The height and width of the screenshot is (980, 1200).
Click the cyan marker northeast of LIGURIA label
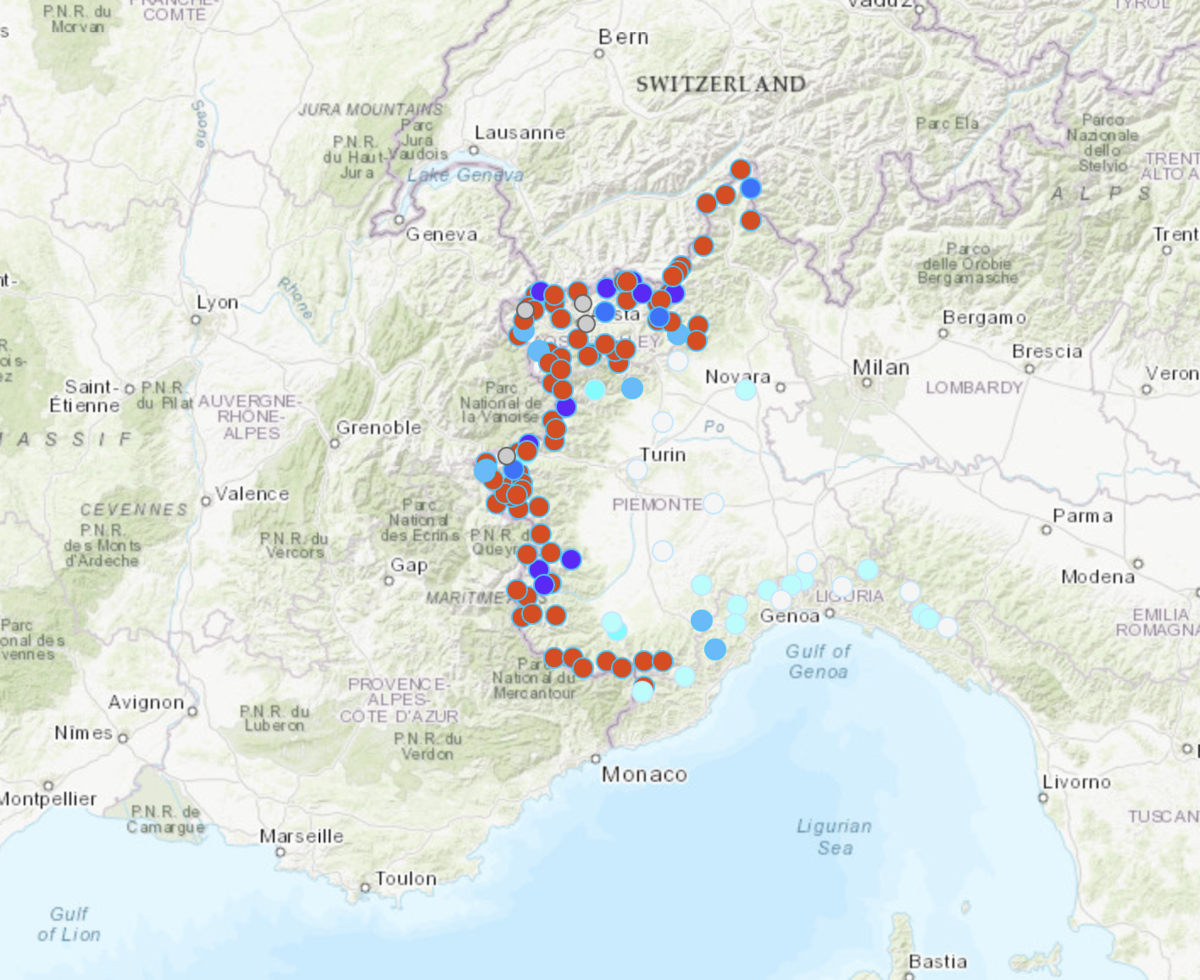pos(867,569)
